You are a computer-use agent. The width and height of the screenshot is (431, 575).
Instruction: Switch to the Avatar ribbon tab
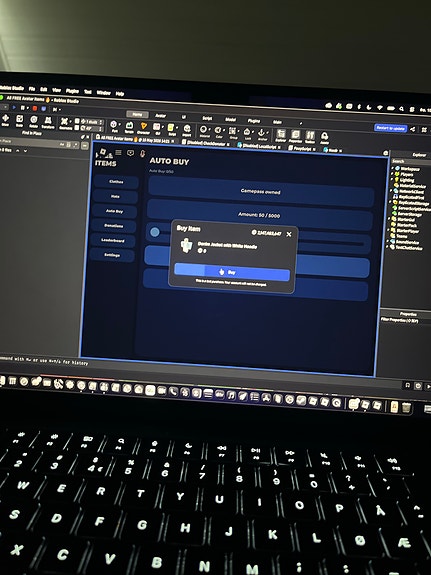click(x=160, y=116)
